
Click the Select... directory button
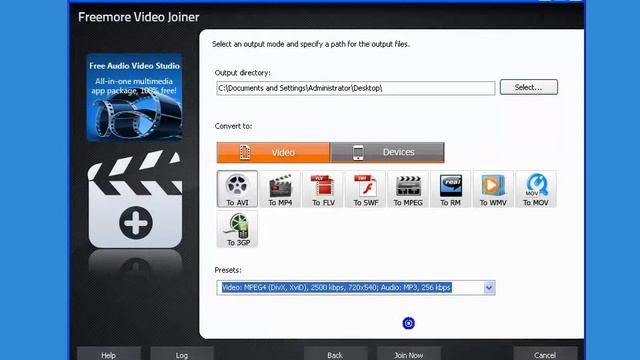529,87
